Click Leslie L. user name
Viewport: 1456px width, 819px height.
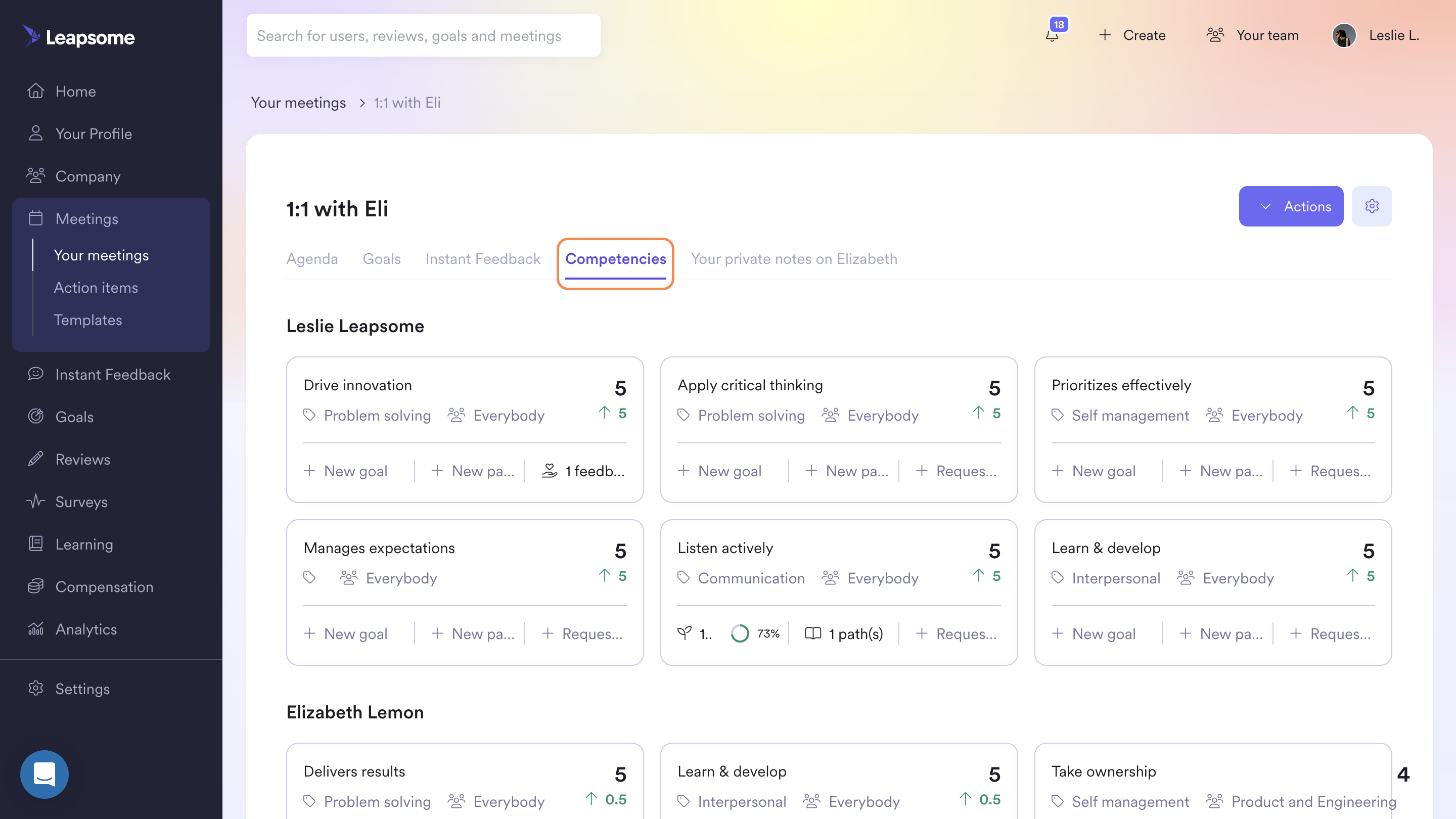coord(1394,35)
